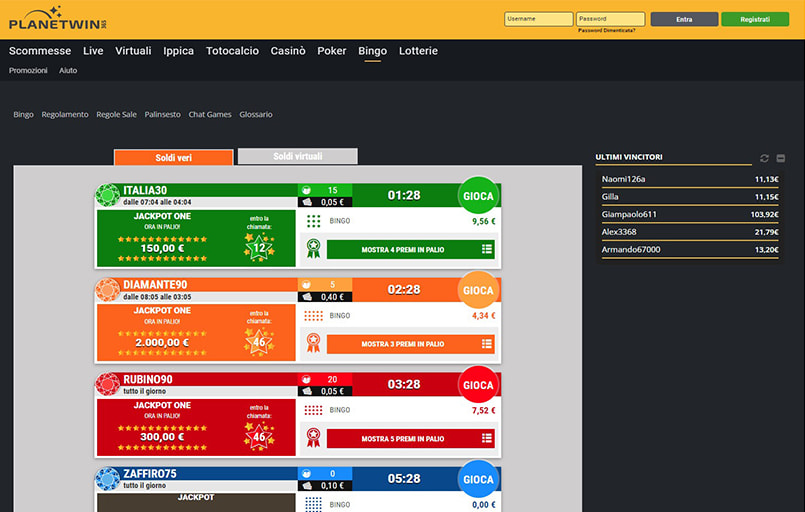Click the Username input field

tap(539, 19)
